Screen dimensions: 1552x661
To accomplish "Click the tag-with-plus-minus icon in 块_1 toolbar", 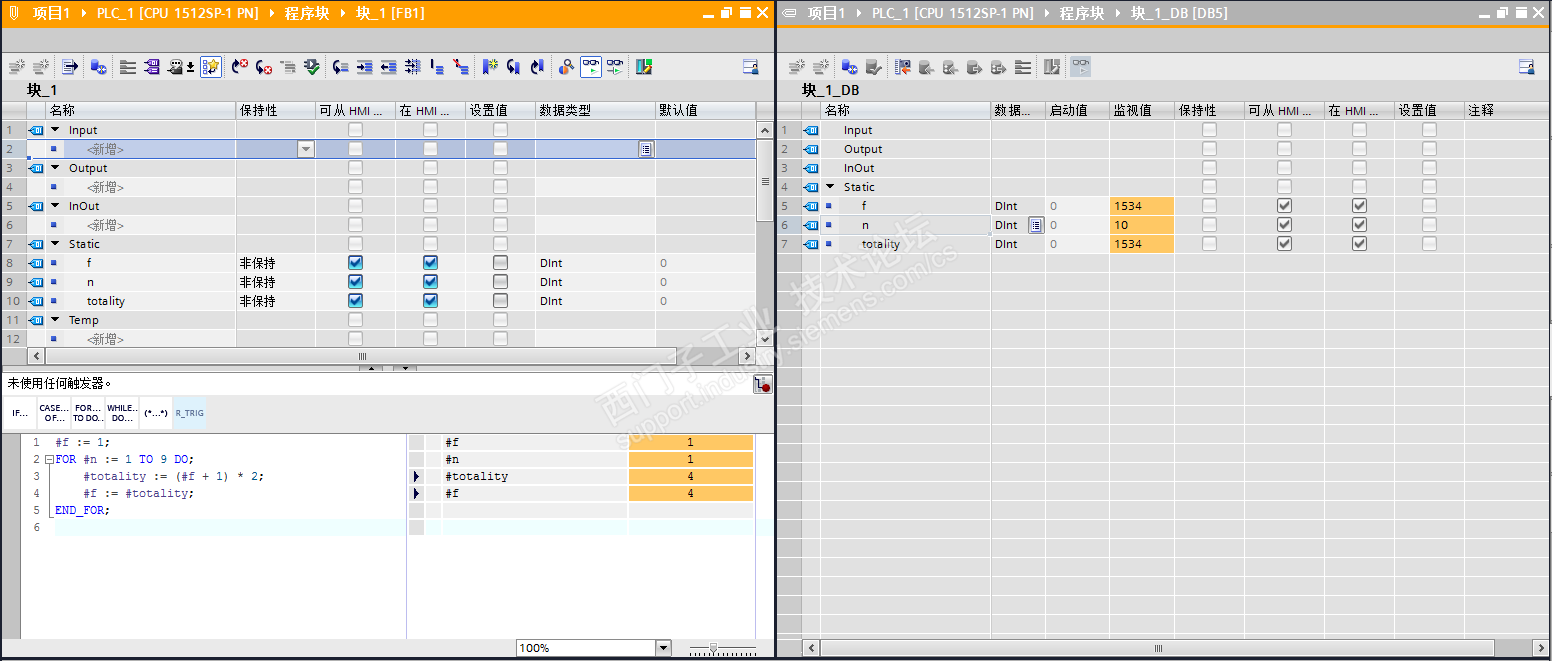I will (x=181, y=67).
